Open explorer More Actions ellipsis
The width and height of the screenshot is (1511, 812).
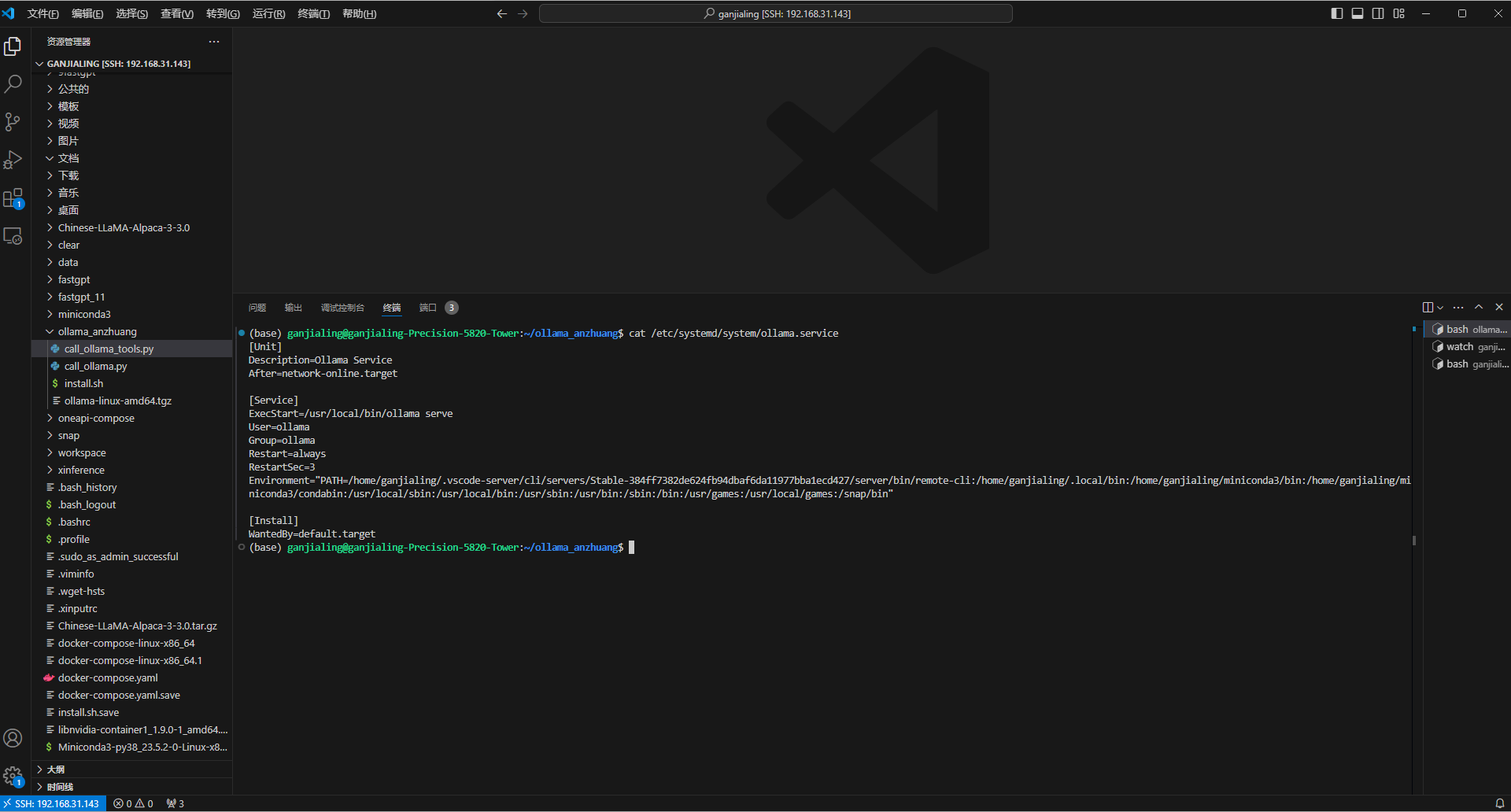(x=214, y=42)
